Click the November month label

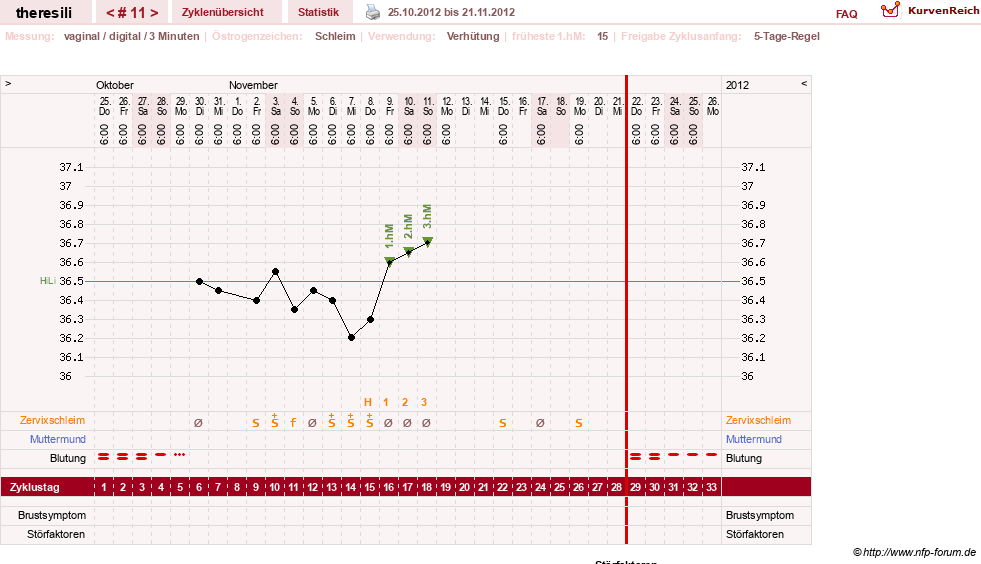click(253, 85)
